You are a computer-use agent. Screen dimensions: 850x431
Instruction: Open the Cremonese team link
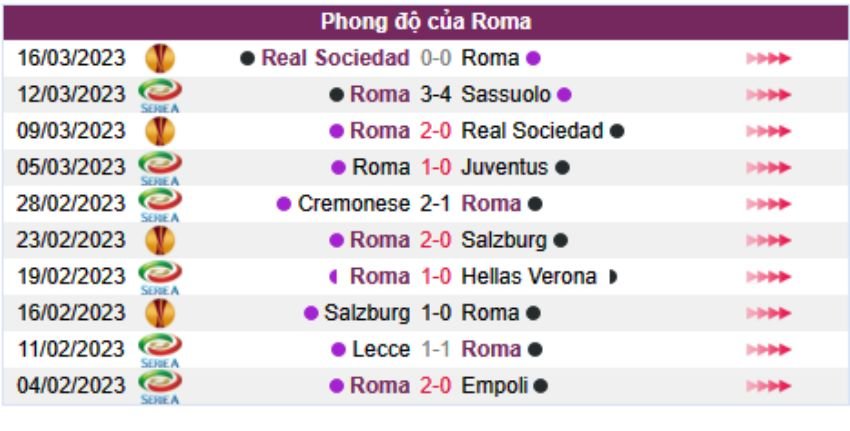(x=353, y=204)
